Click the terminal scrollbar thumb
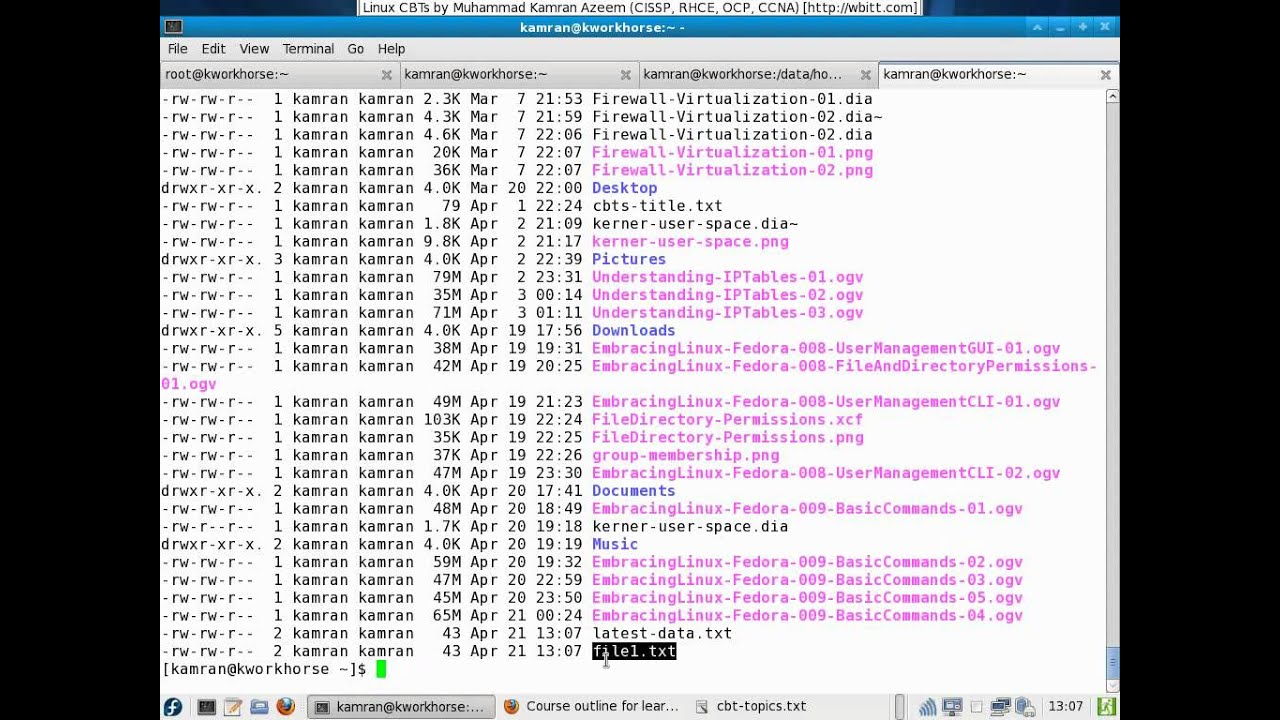Screen dimensions: 1280x720 [1112, 662]
